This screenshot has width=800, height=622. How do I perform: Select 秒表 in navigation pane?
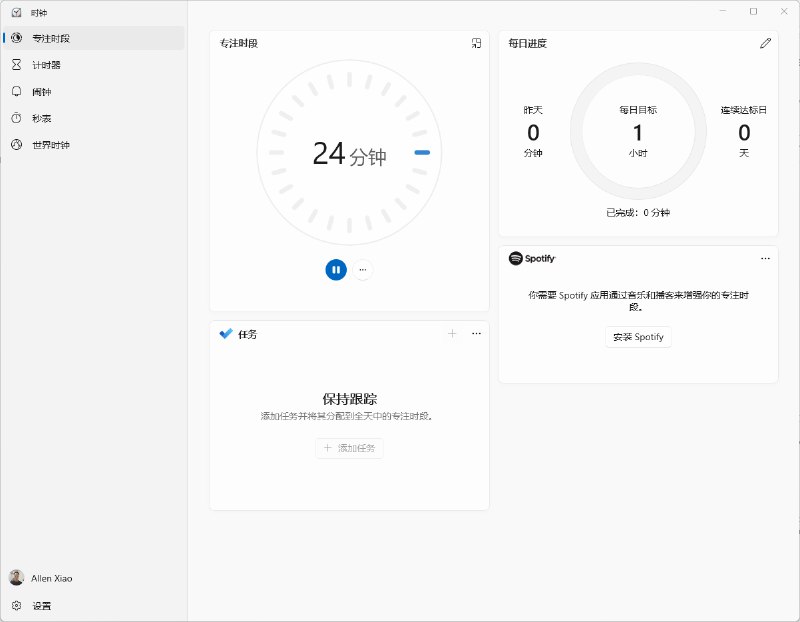tap(42, 118)
